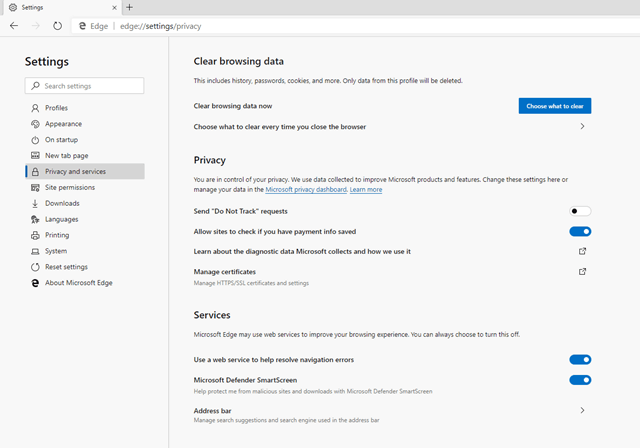
Task: Open Site permissions settings section
Action: [x=70, y=187]
